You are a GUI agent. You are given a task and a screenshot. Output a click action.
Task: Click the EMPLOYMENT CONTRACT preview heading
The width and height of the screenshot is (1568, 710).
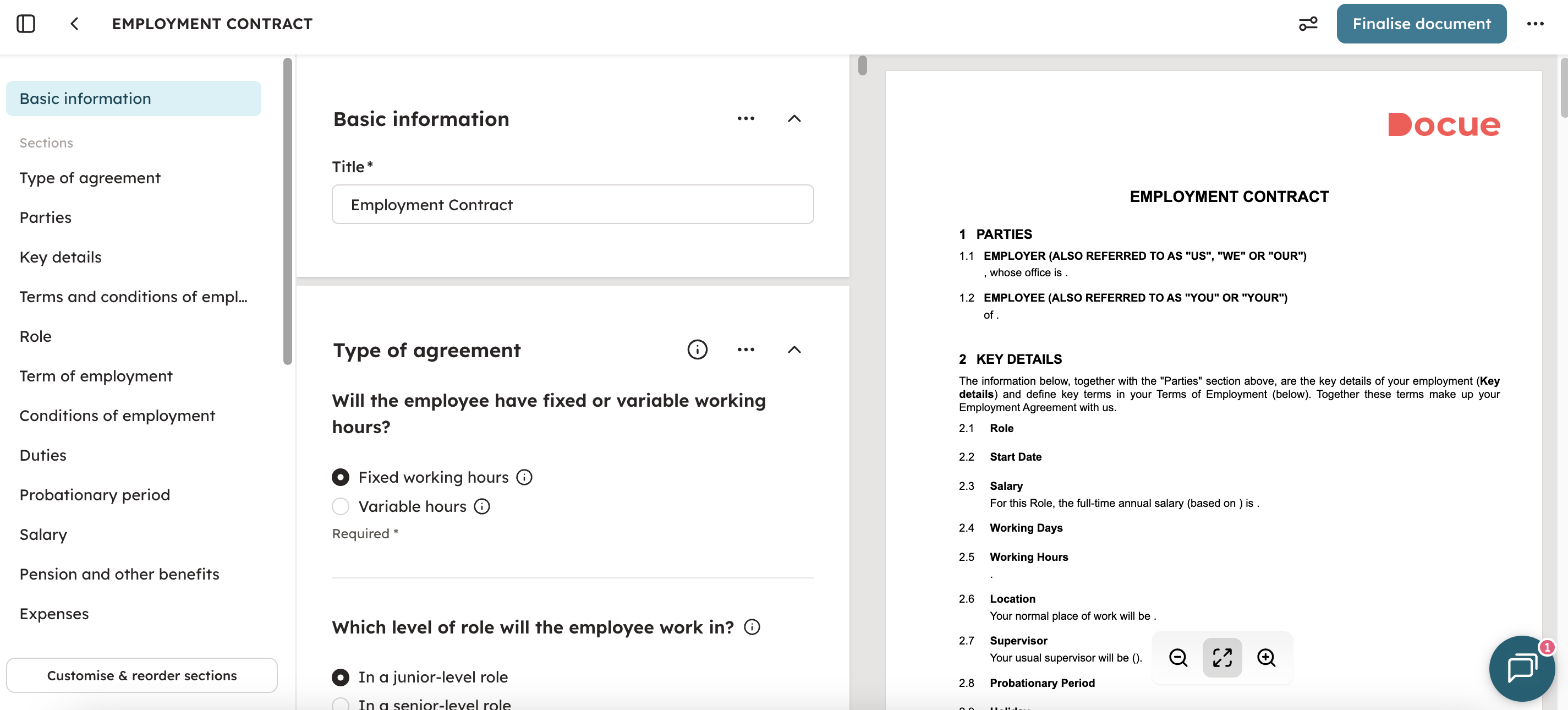pyautogui.click(x=1229, y=196)
